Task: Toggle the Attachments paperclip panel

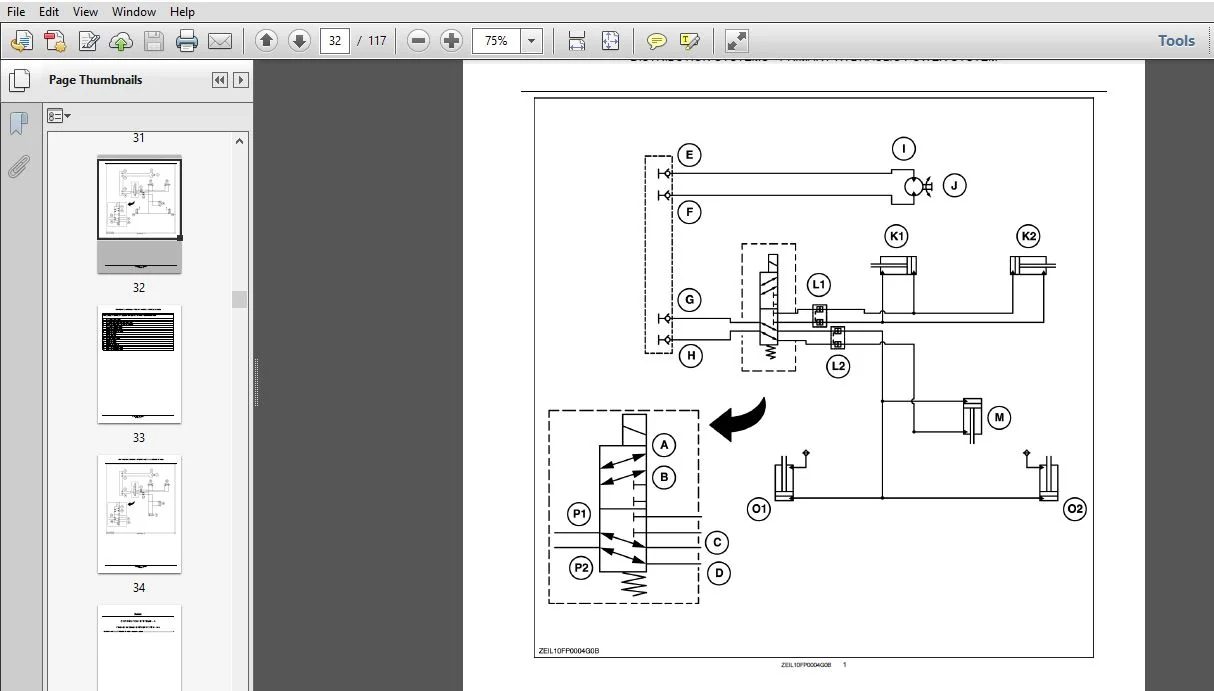Action: coord(18,165)
